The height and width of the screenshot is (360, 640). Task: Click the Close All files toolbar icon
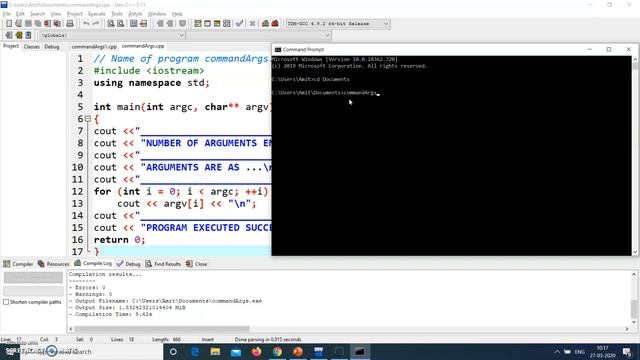[x=58, y=24]
